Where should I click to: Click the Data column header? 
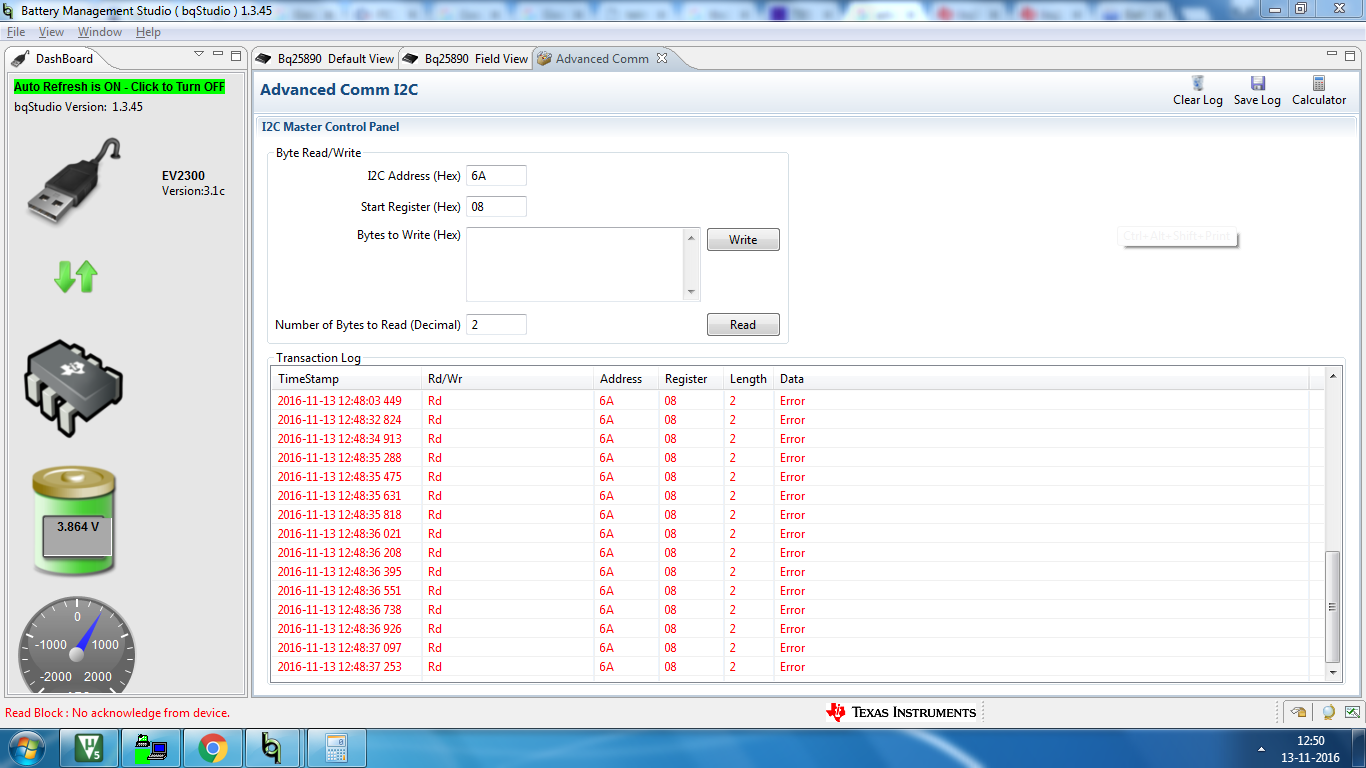[x=1041, y=379]
